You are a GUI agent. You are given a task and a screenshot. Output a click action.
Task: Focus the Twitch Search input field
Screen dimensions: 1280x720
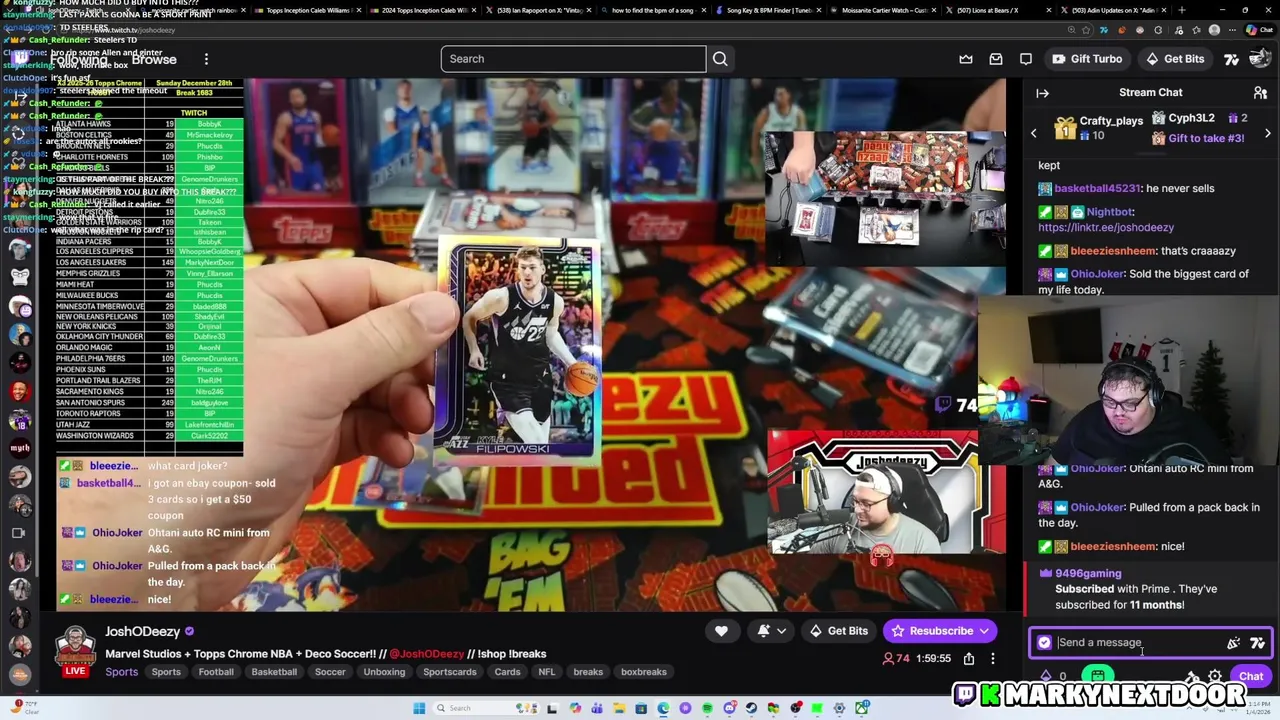coord(573,59)
